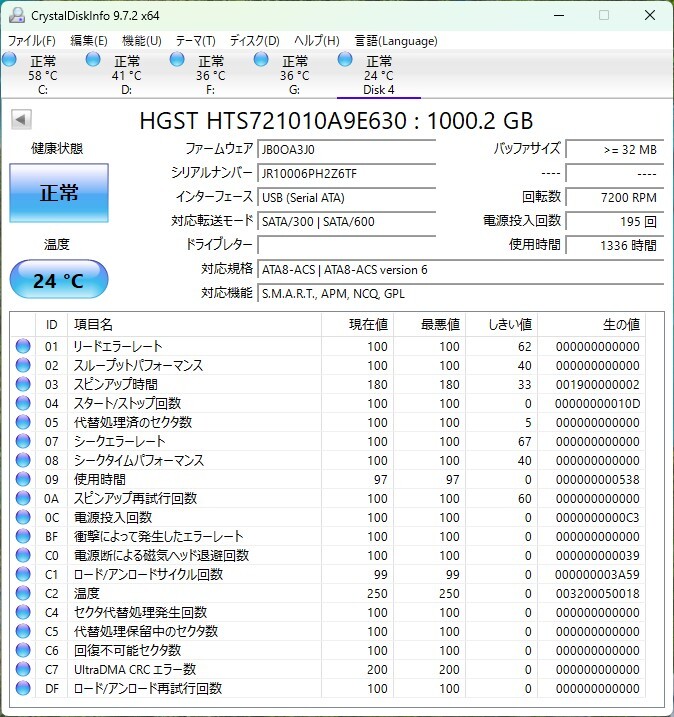Click status orb for ID C6 row
The height and width of the screenshot is (717, 674).
click(x=23, y=650)
